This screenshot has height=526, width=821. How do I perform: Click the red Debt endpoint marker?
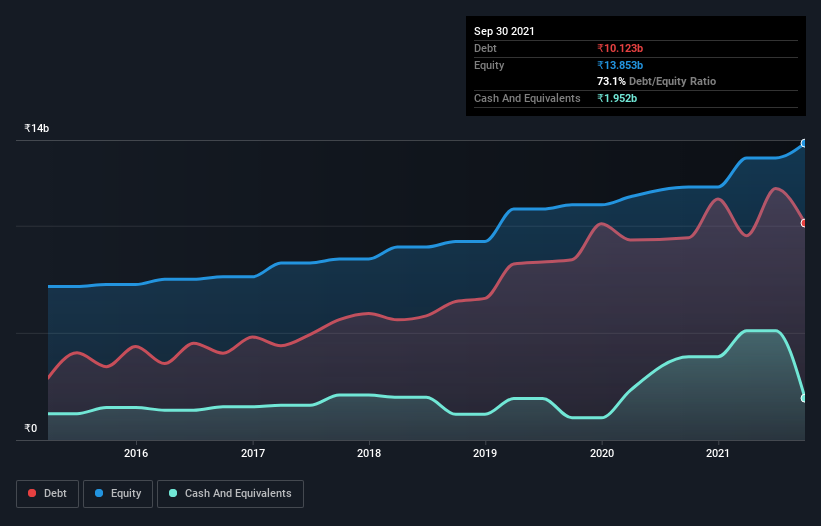coord(804,223)
